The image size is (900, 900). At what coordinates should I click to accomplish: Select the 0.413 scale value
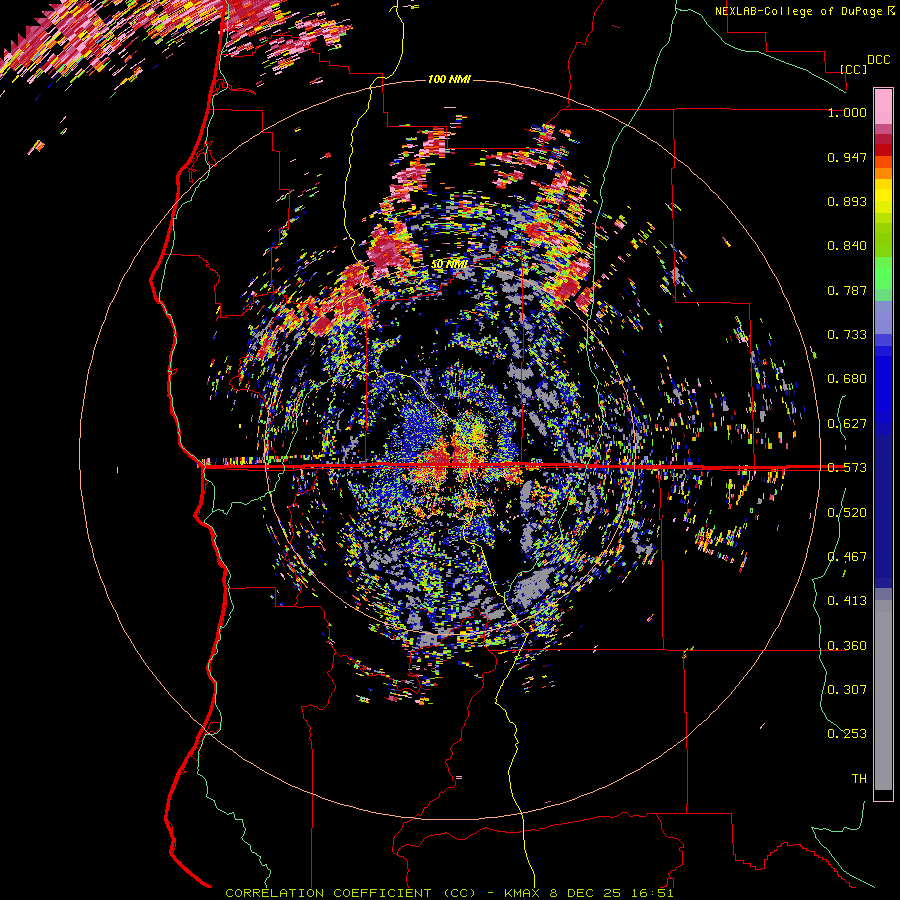pos(847,601)
